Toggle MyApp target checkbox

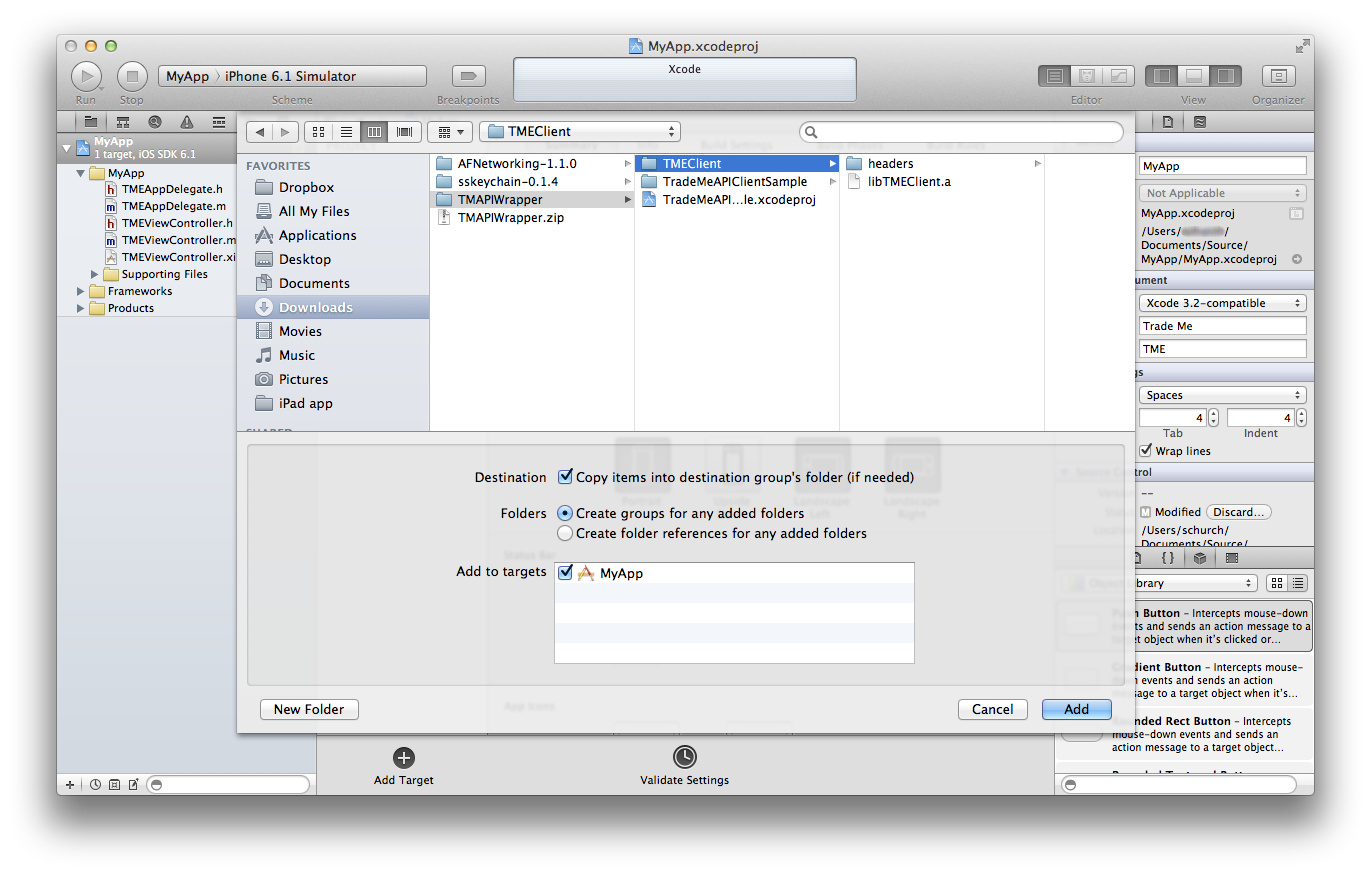(566, 573)
